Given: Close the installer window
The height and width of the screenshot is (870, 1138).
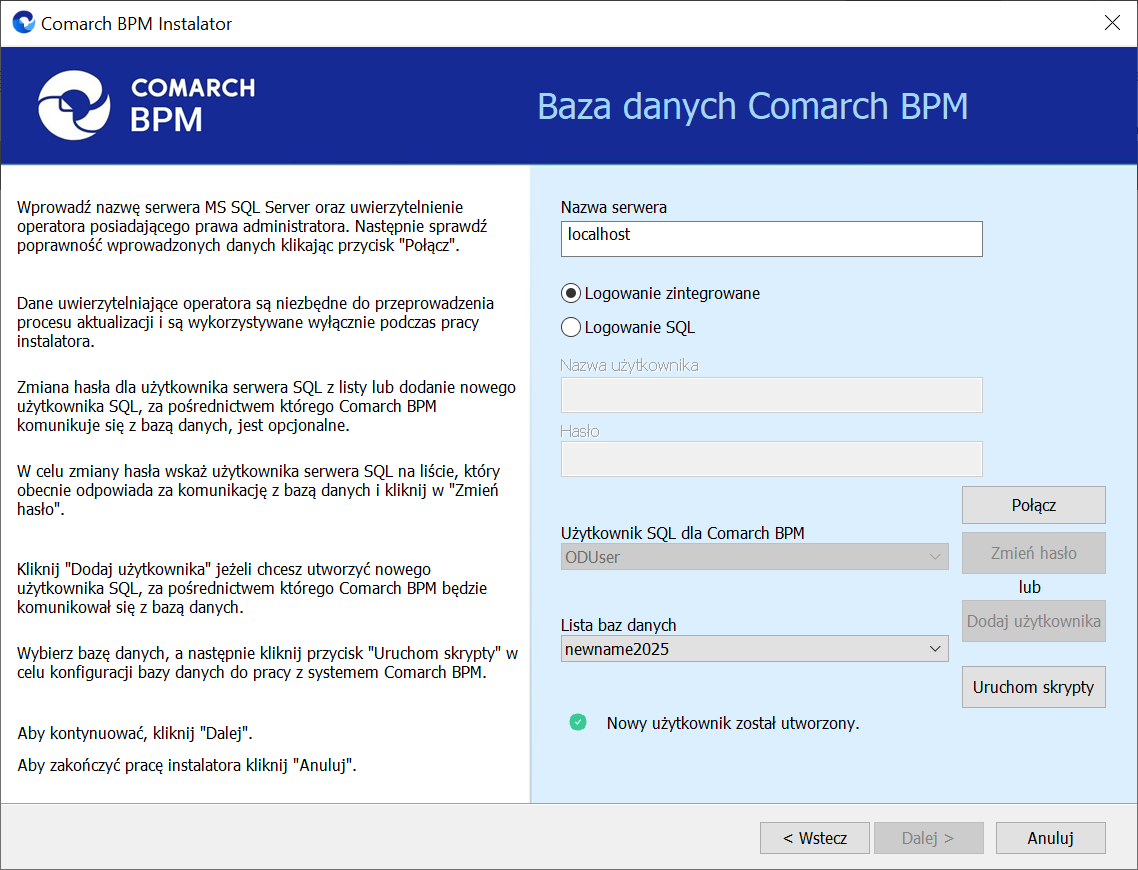Looking at the screenshot, I should pos(1112,22).
